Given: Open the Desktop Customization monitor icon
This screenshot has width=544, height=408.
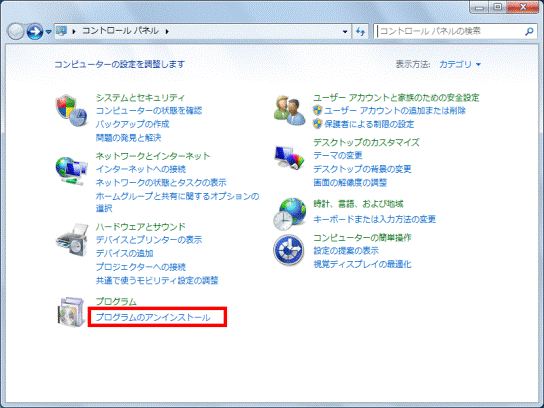Looking at the screenshot, I should pyautogui.click(x=289, y=158).
